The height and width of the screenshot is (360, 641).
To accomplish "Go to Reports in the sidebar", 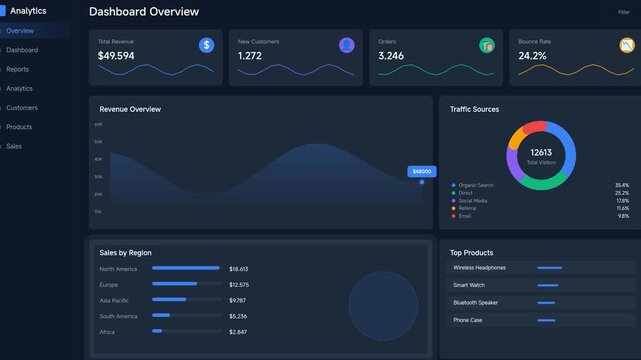I will tap(18, 69).
